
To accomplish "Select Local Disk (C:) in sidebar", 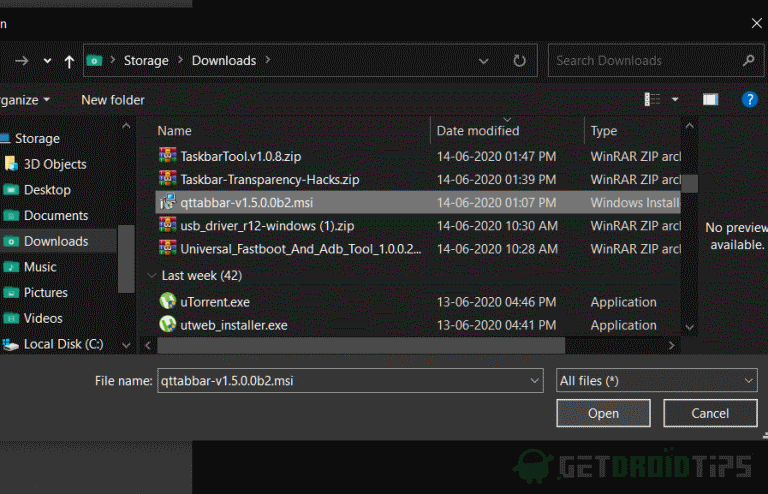I will [63, 344].
